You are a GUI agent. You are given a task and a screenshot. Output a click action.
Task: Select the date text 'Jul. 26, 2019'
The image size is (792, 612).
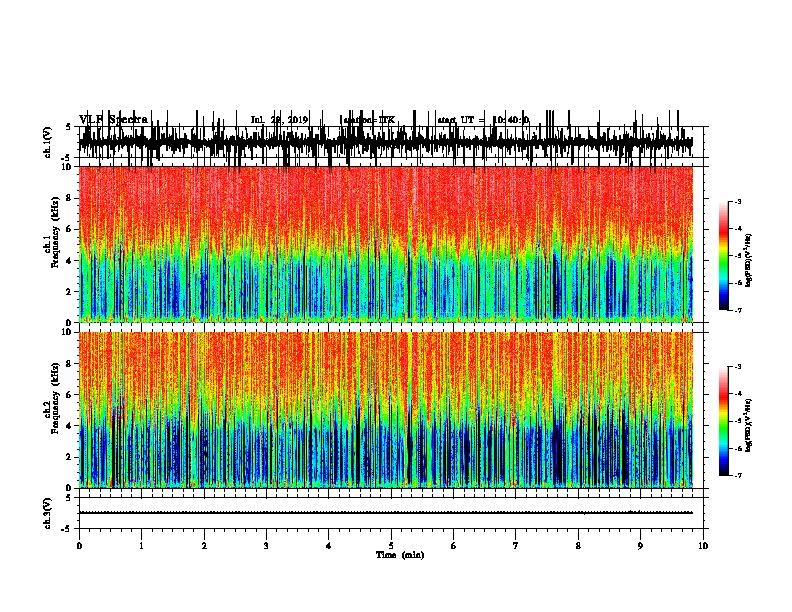[279, 120]
